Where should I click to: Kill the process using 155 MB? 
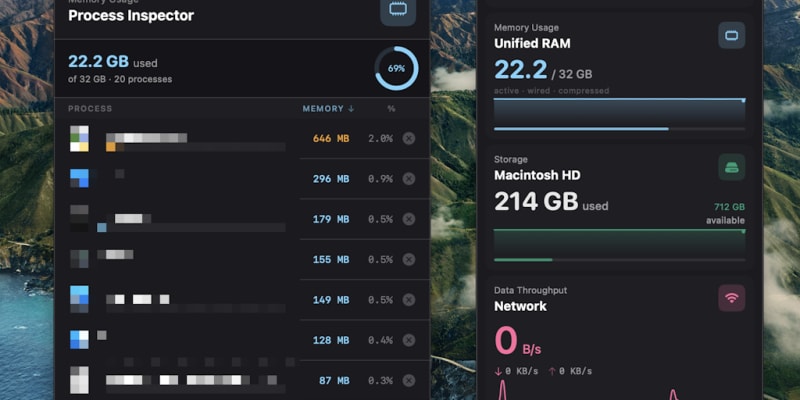(409, 259)
